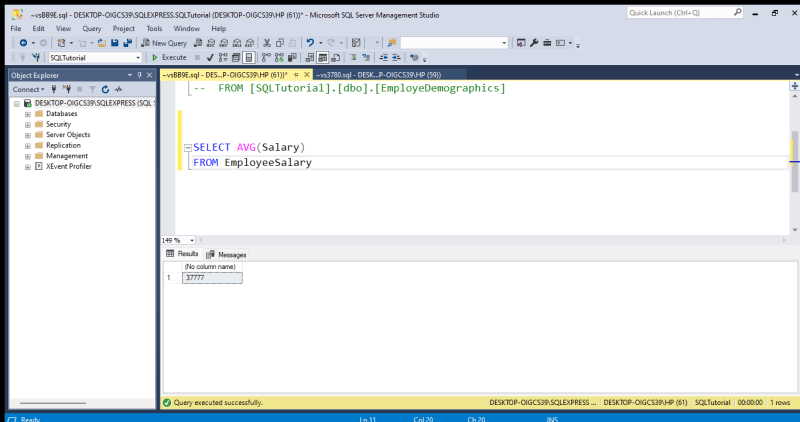Expand the Databases folder node
This screenshot has width=800, height=422.
coord(28,114)
